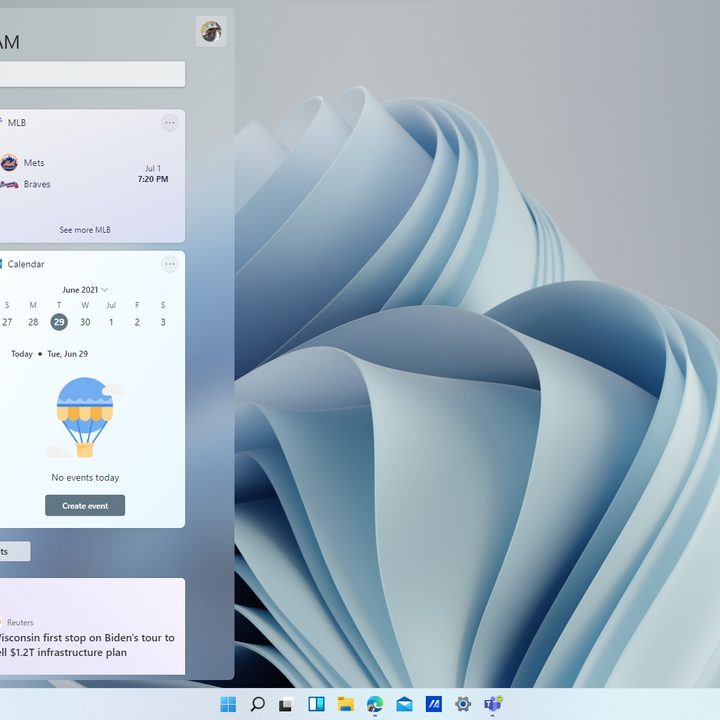Screen dimensions: 720x720
Task: Open the Windows Start menu
Action: coord(228,704)
